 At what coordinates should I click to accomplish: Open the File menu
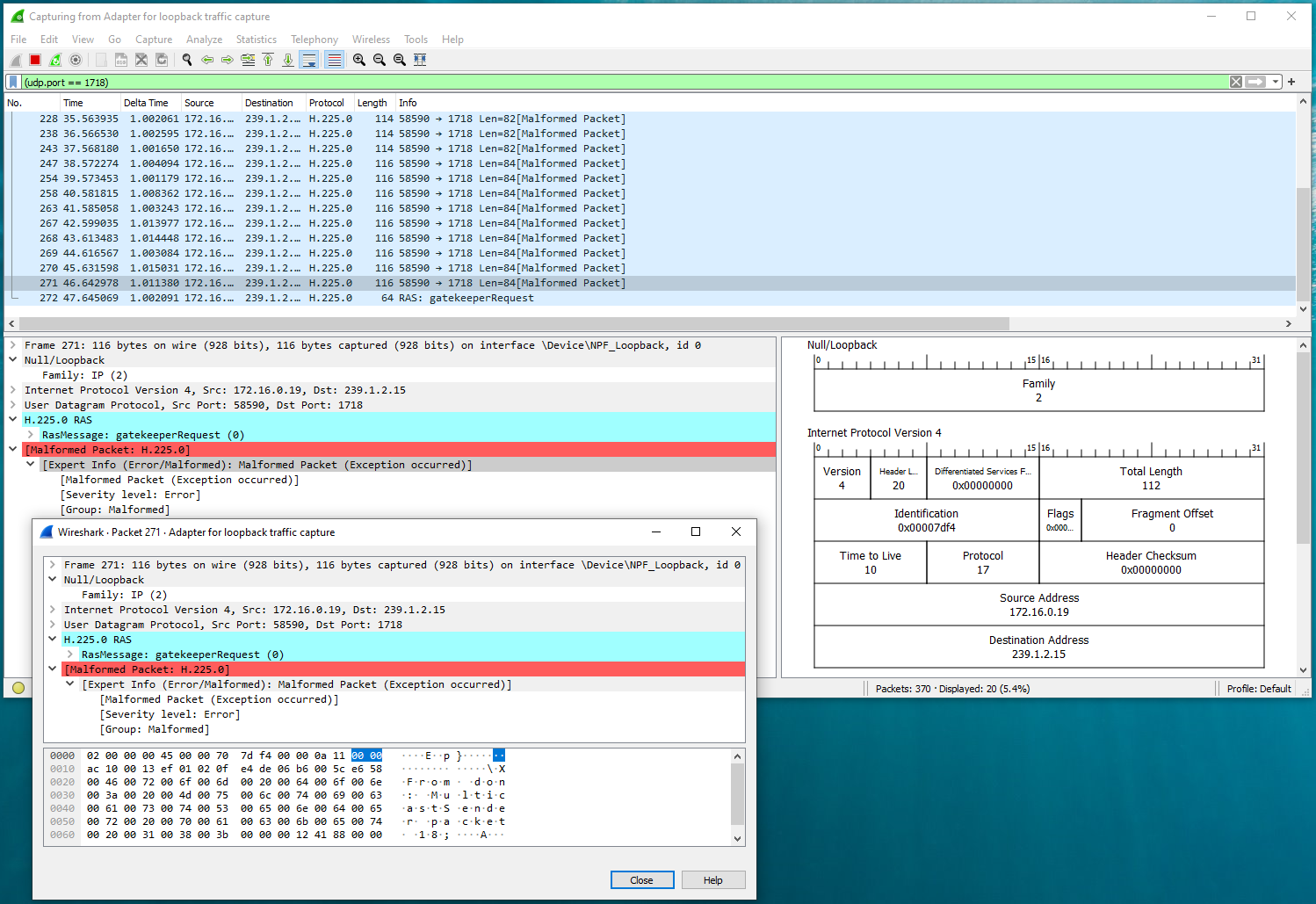coord(18,40)
